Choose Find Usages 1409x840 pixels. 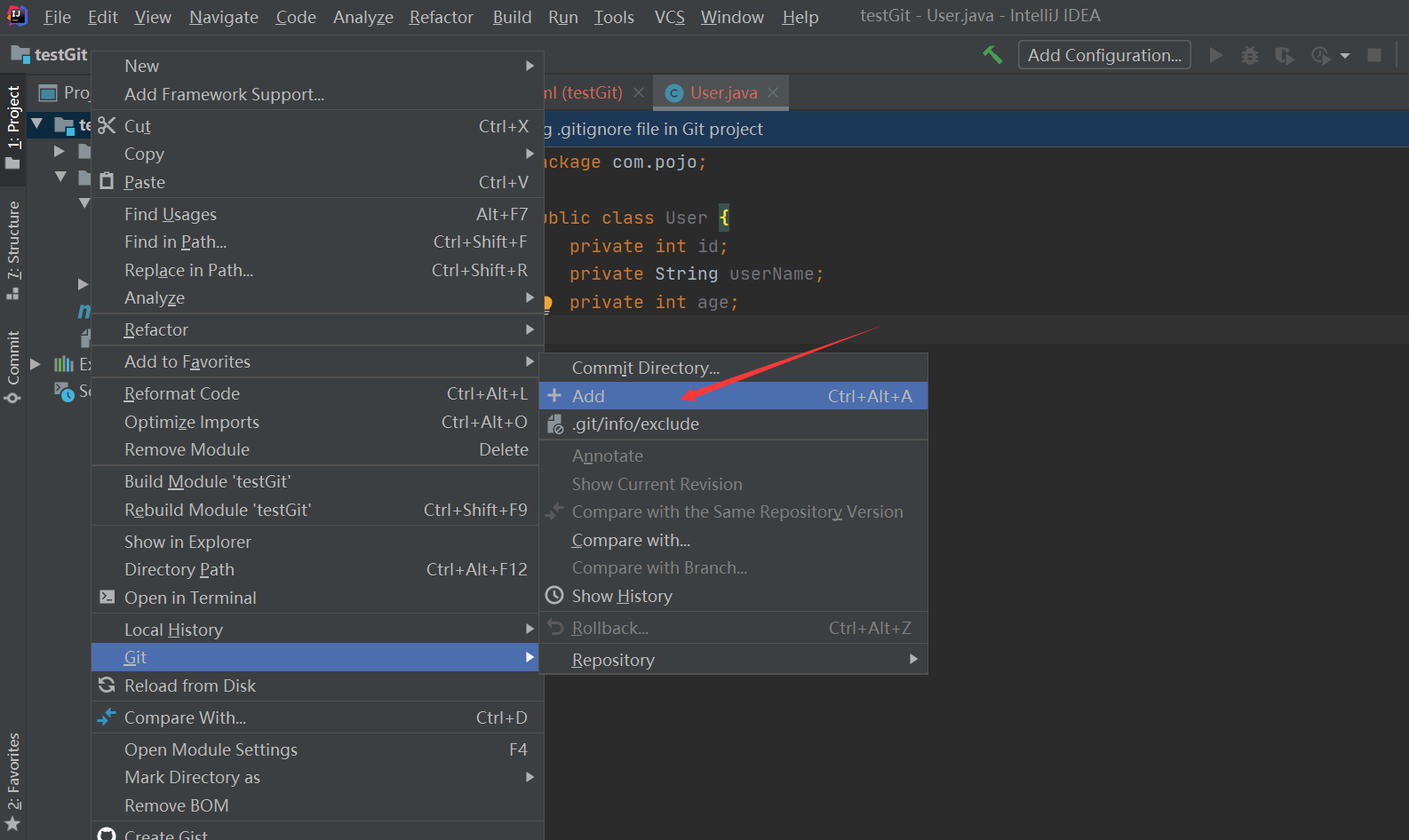click(x=317, y=214)
